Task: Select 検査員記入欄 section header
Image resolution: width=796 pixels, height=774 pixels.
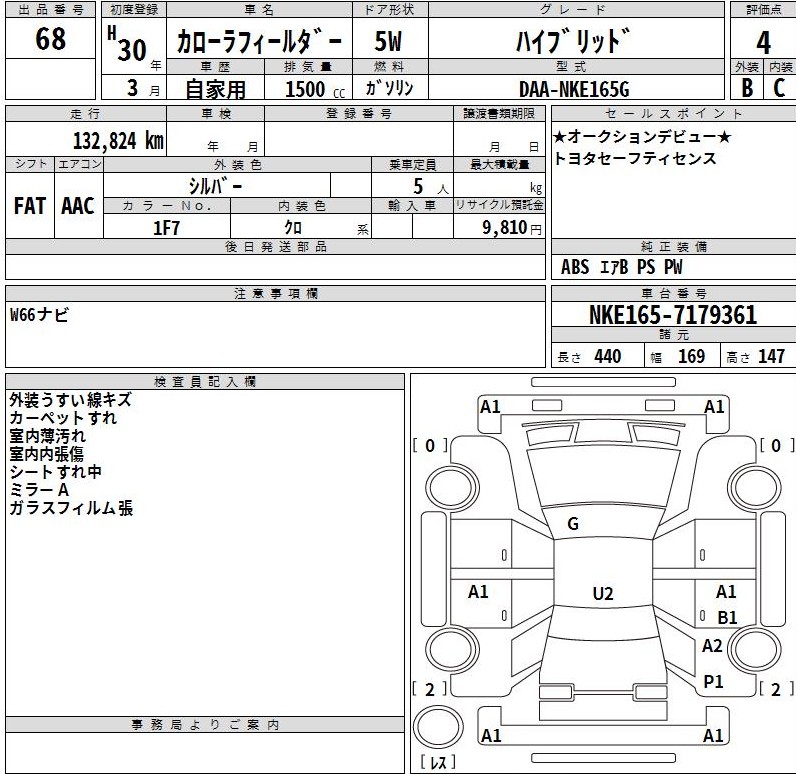Action: coord(205,382)
